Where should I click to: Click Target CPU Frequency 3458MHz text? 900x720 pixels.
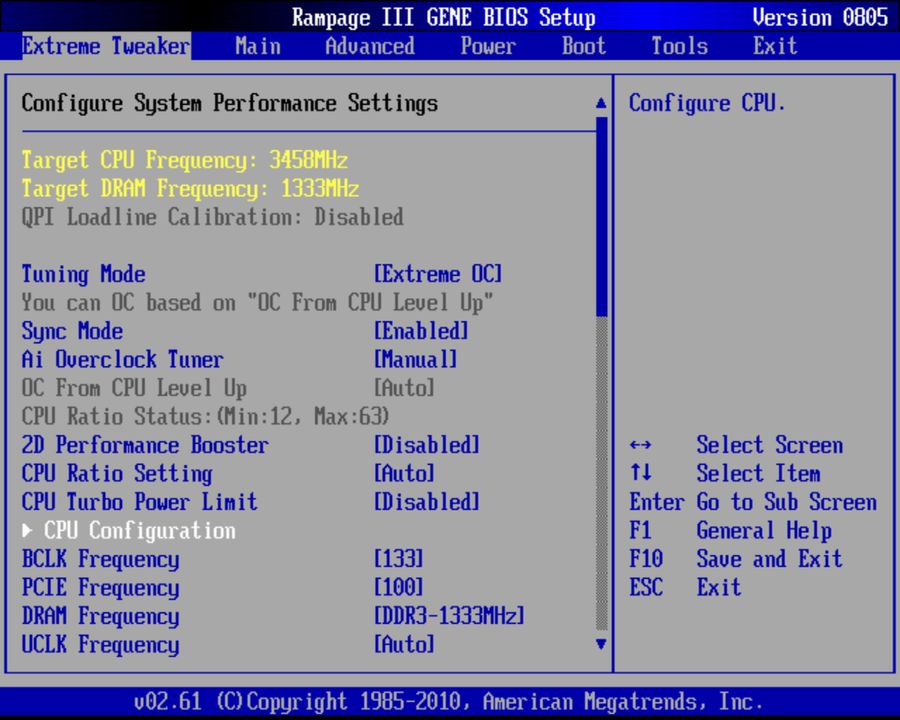point(184,160)
